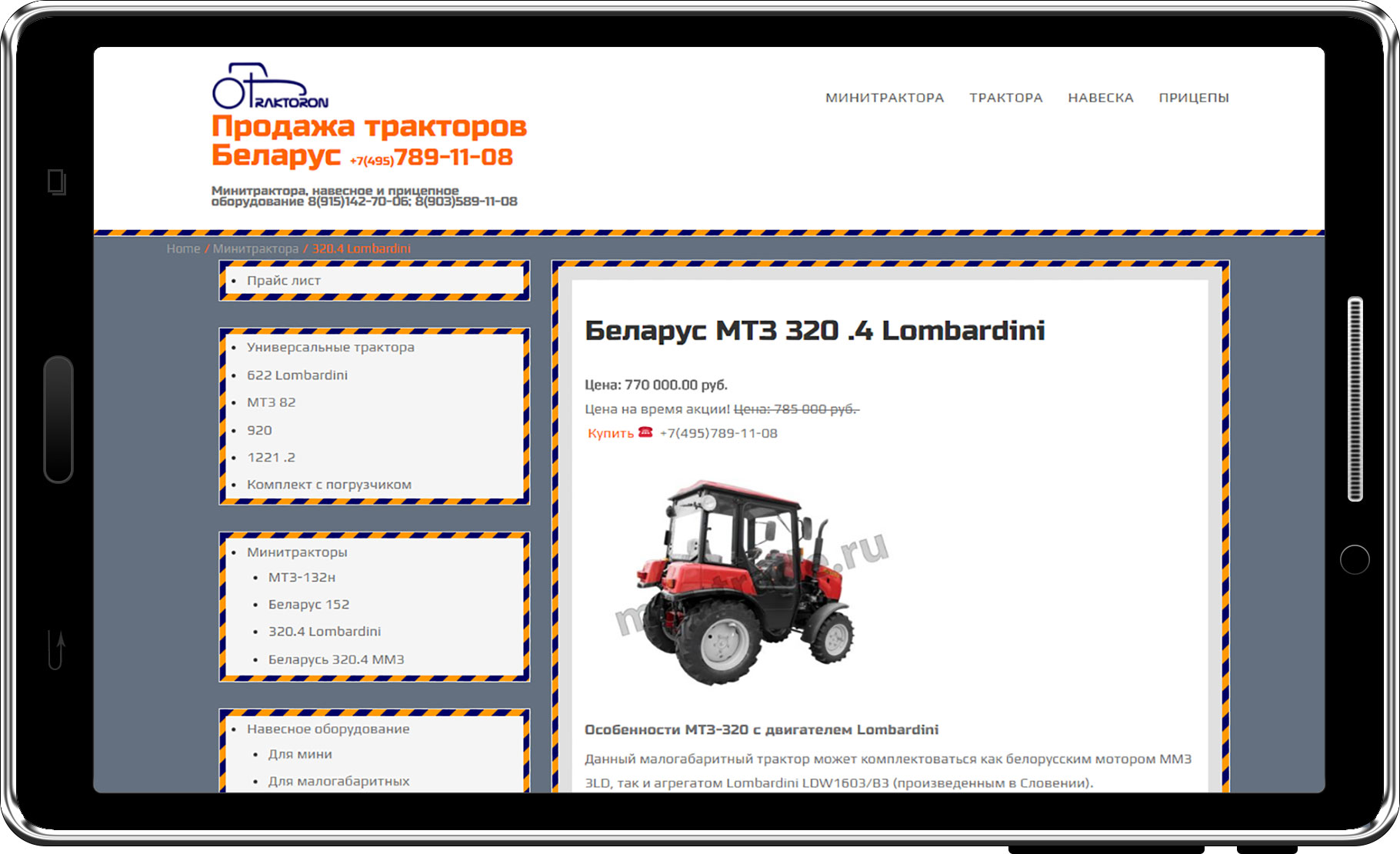Tap the tablet back arrow icon
This screenshot has height=854, width=1400.
(x=56, y=649)
